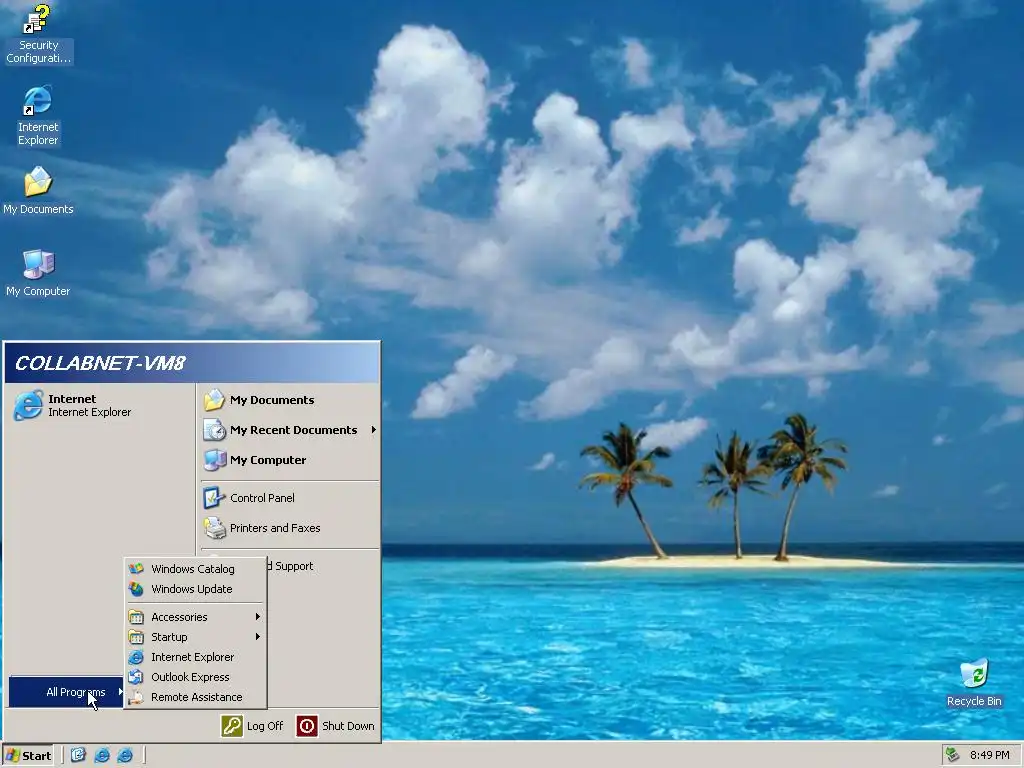Click the Remote Assistance icon

[136, 697]
